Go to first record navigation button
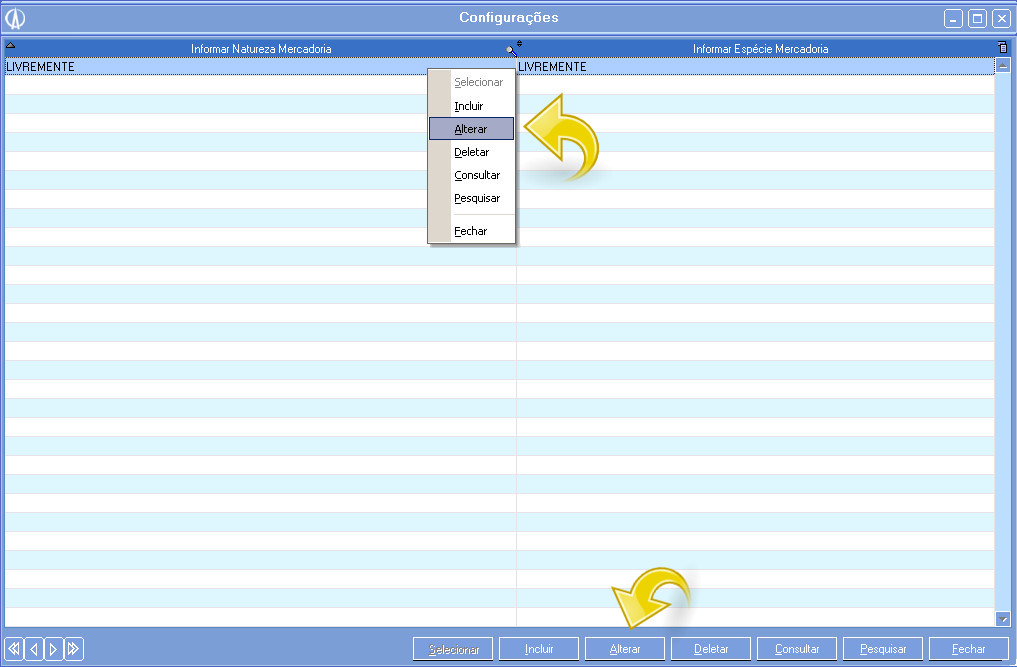 (14, 649)
